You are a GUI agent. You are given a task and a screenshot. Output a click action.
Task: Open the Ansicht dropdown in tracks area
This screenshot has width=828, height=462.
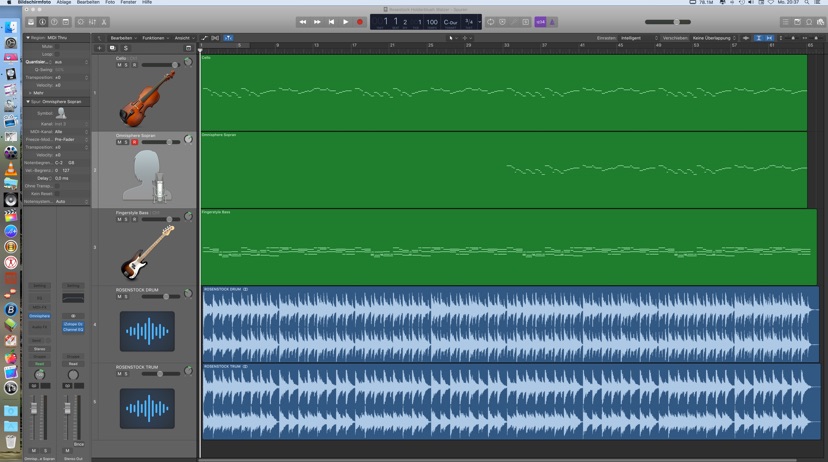pyautogui.click(x=184, y=38)
